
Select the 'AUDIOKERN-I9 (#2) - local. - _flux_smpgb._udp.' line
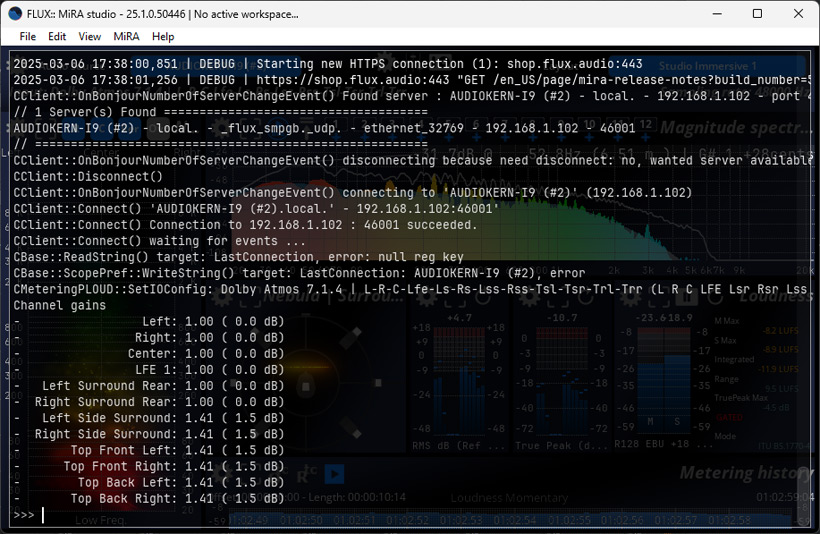click(324, 129)
